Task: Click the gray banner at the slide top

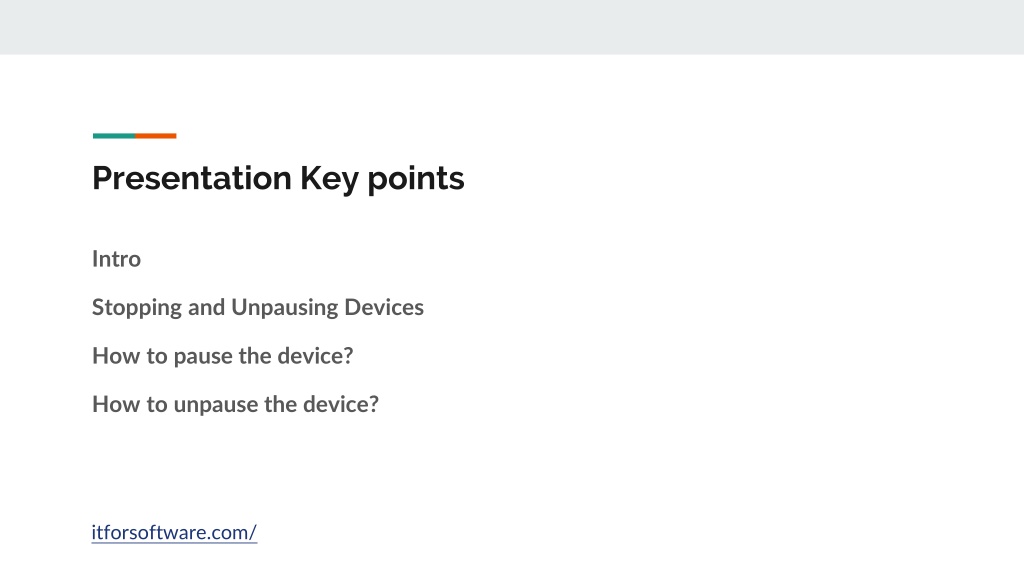Action: click(x=512, y=27)
